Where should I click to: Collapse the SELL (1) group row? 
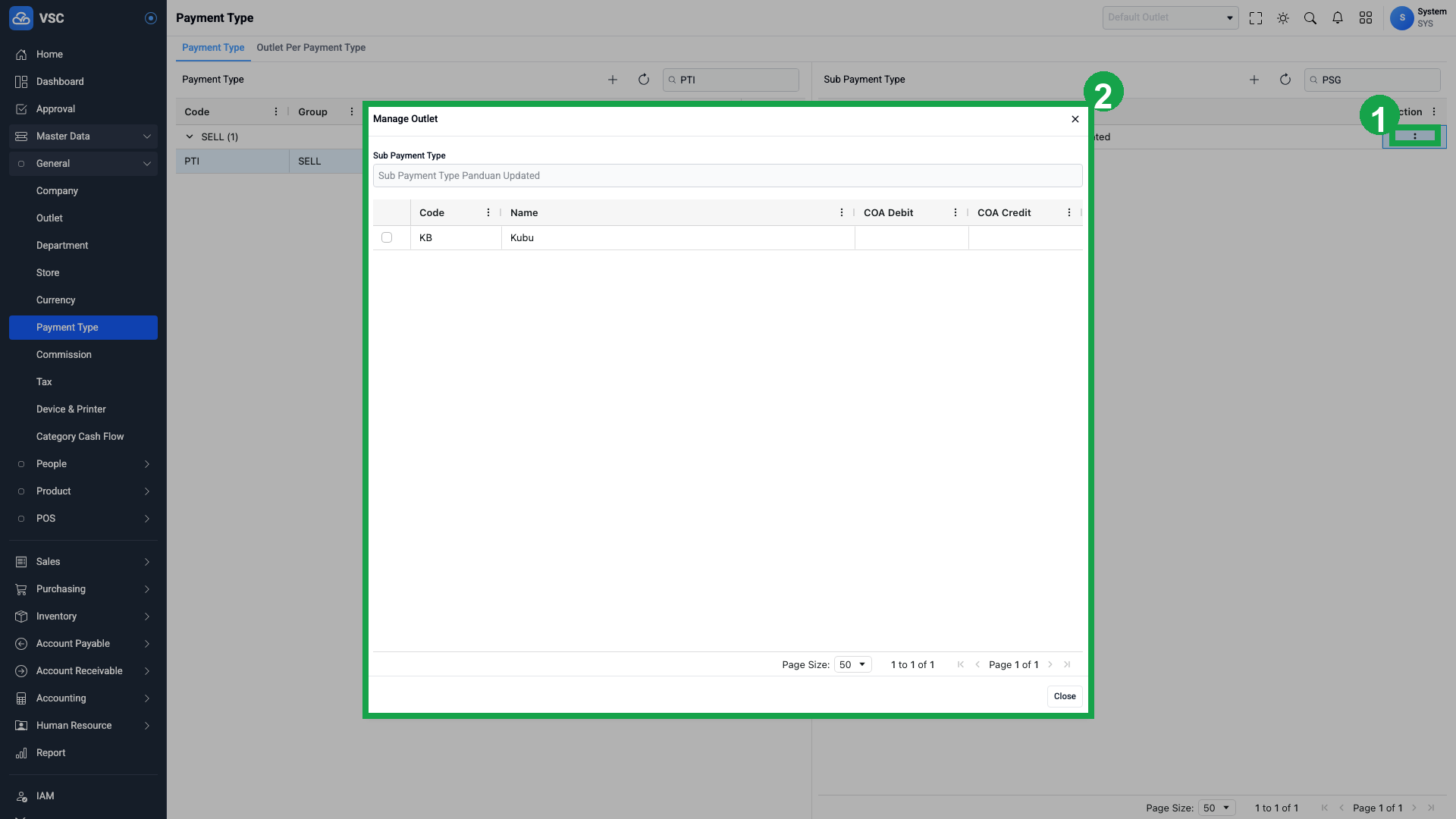[190, 137]
